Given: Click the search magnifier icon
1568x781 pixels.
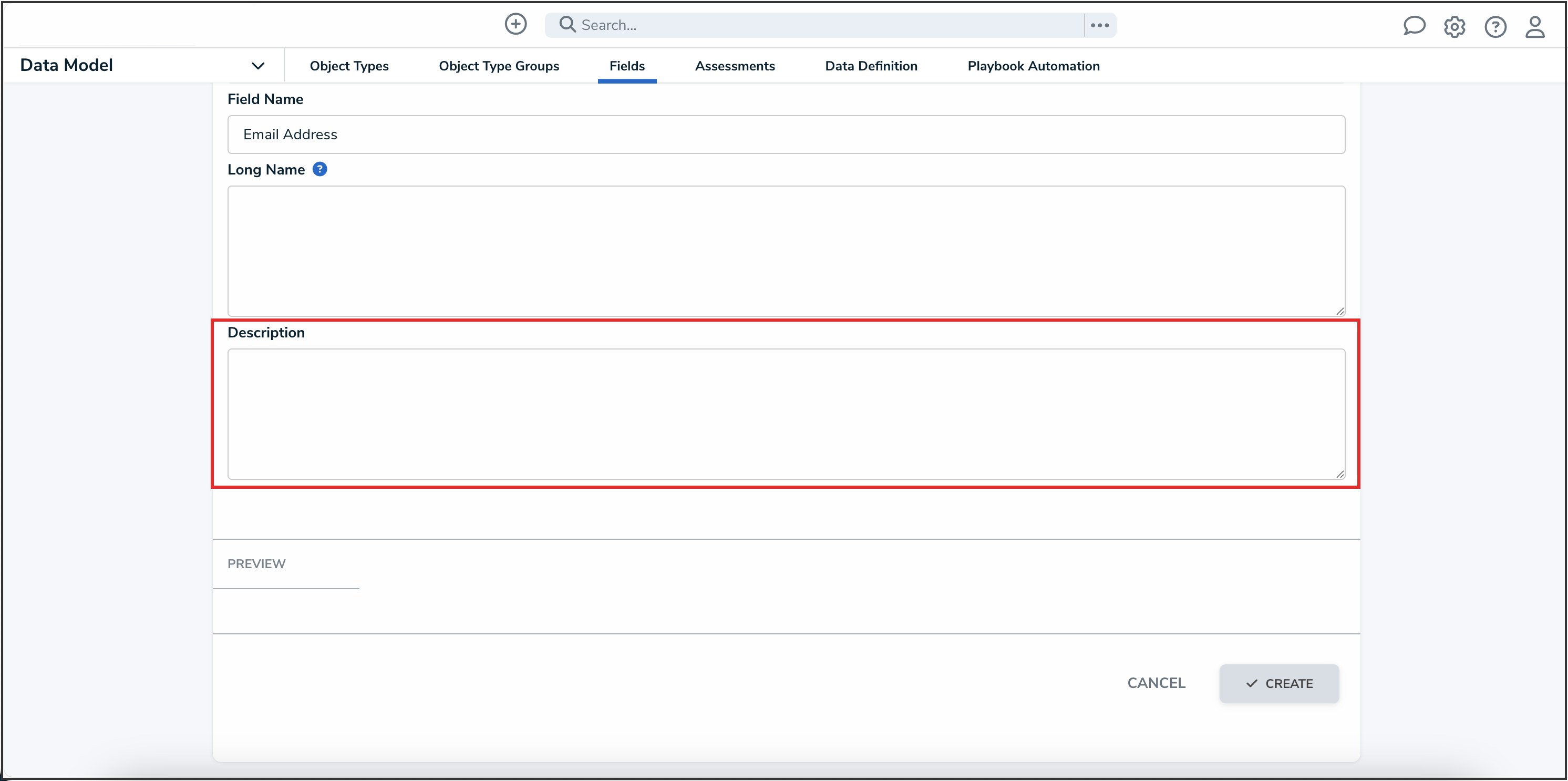Looking at the screenshot, I should [566, 24].
